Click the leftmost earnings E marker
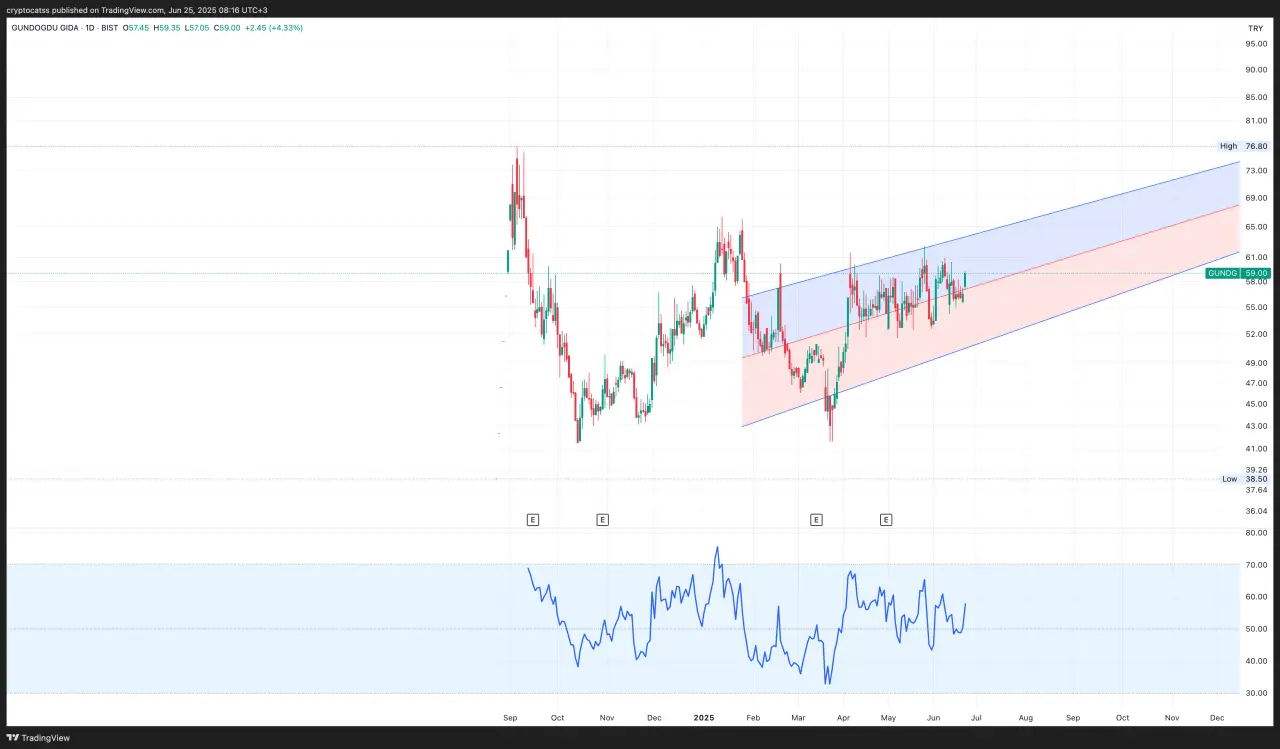The width and height of the screenshot is (1280, 749). tap(532, 520)
